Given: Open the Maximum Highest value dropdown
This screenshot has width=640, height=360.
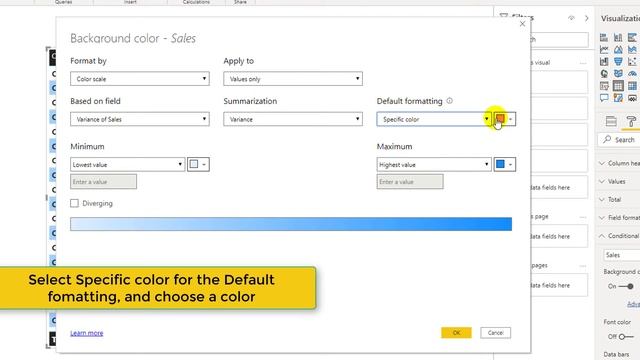Looking at the screenshot, I should coord(434,164).
